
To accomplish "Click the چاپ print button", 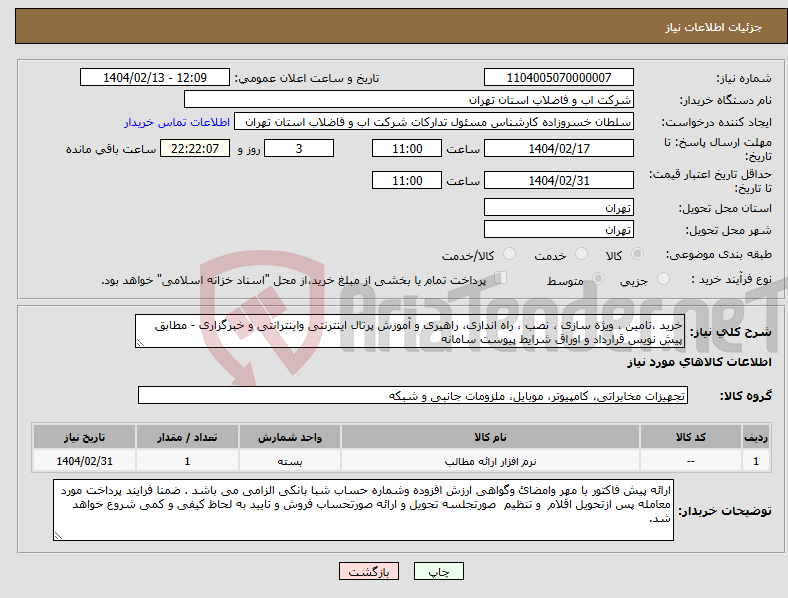I will (x=439, y=571).
